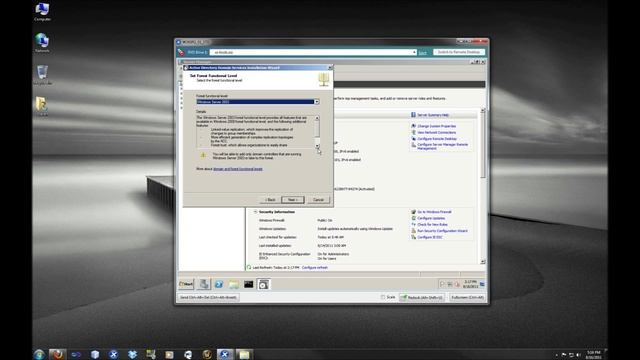
Task: Collapse the Security Information section
Action: tap(255, 212)
